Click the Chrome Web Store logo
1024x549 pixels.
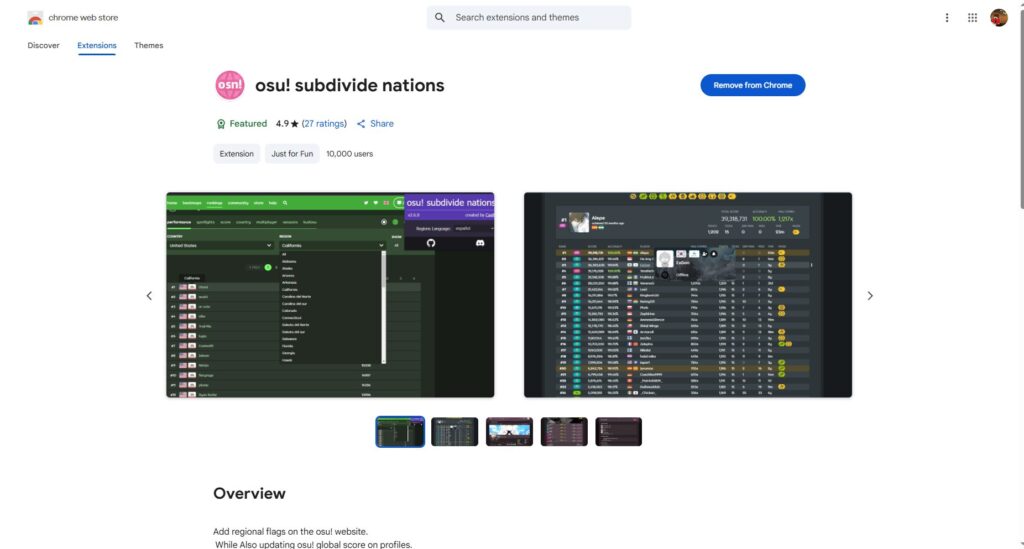click(x=35, y=18)
